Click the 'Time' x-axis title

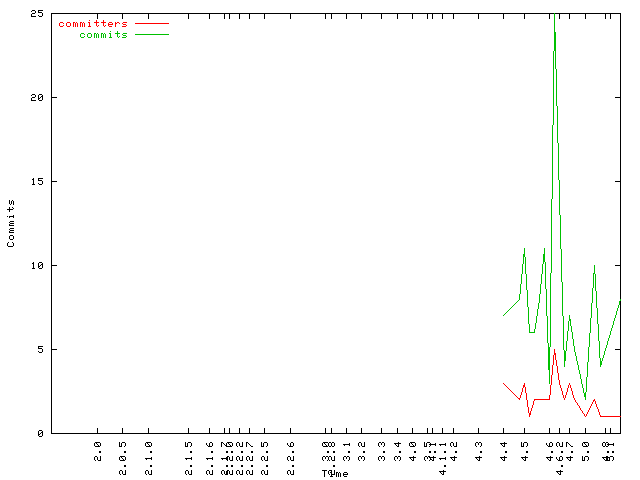pos(334,473)
